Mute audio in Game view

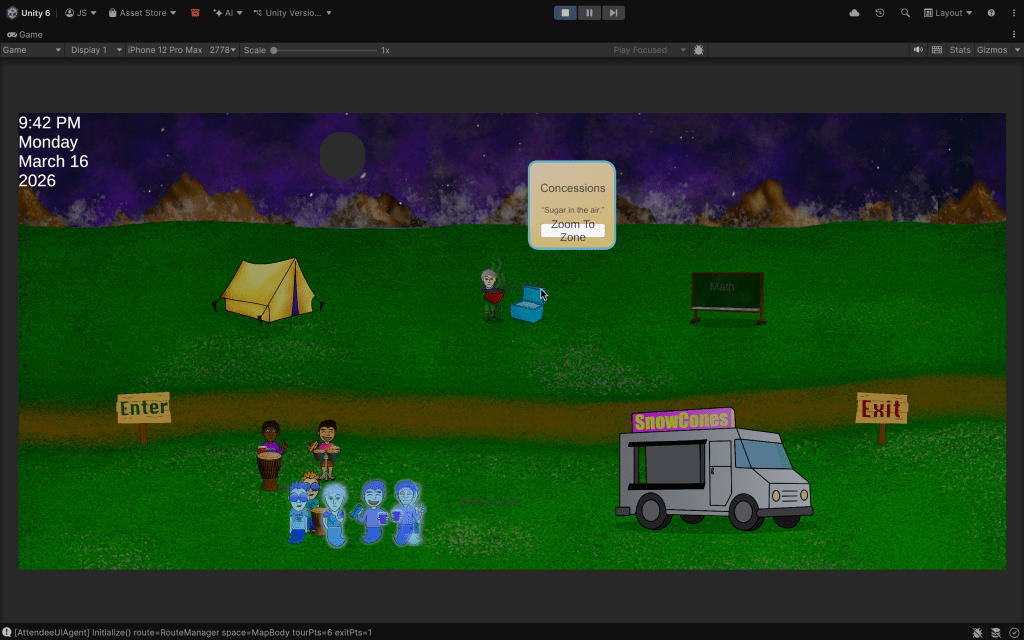pos(918,50)
